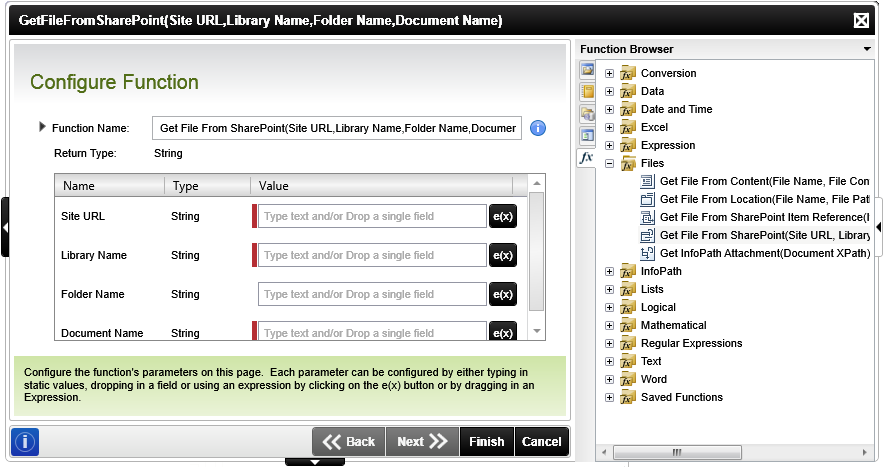Click the Date and Time folder icon
The width and height of the screenshot is (884, 467).
point(627,109)
